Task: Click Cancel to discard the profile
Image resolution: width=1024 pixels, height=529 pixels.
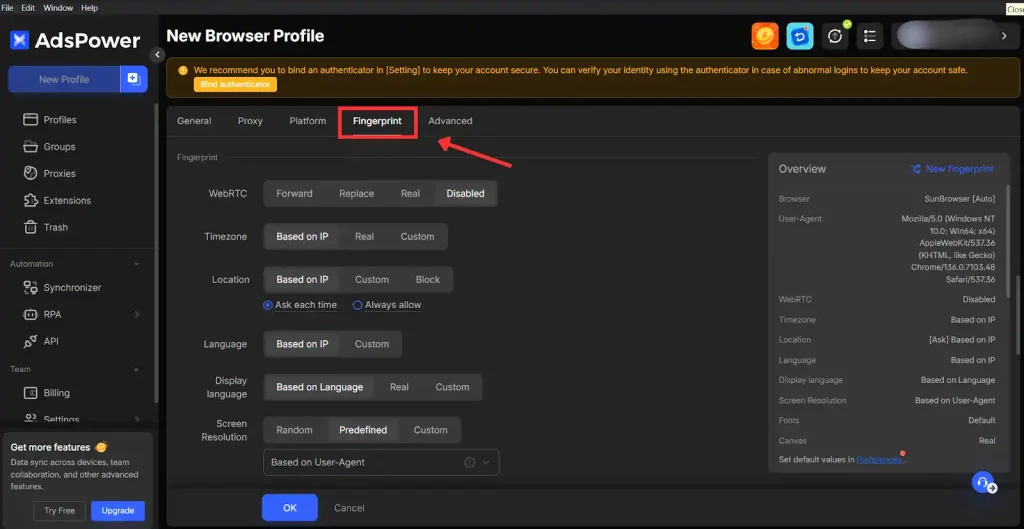Action: point(349,507)
